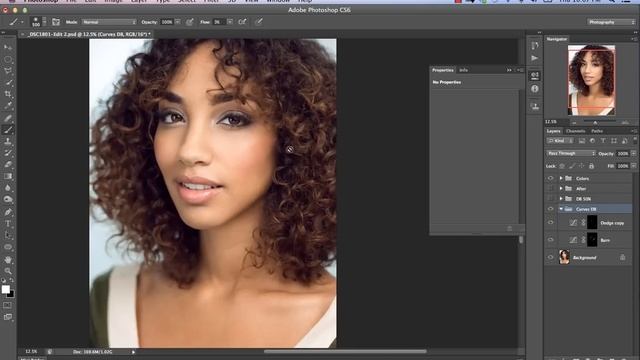Open brush Mode Normal dropdown
This screenshot has width=640, height=360.
[x=109, y=22]
